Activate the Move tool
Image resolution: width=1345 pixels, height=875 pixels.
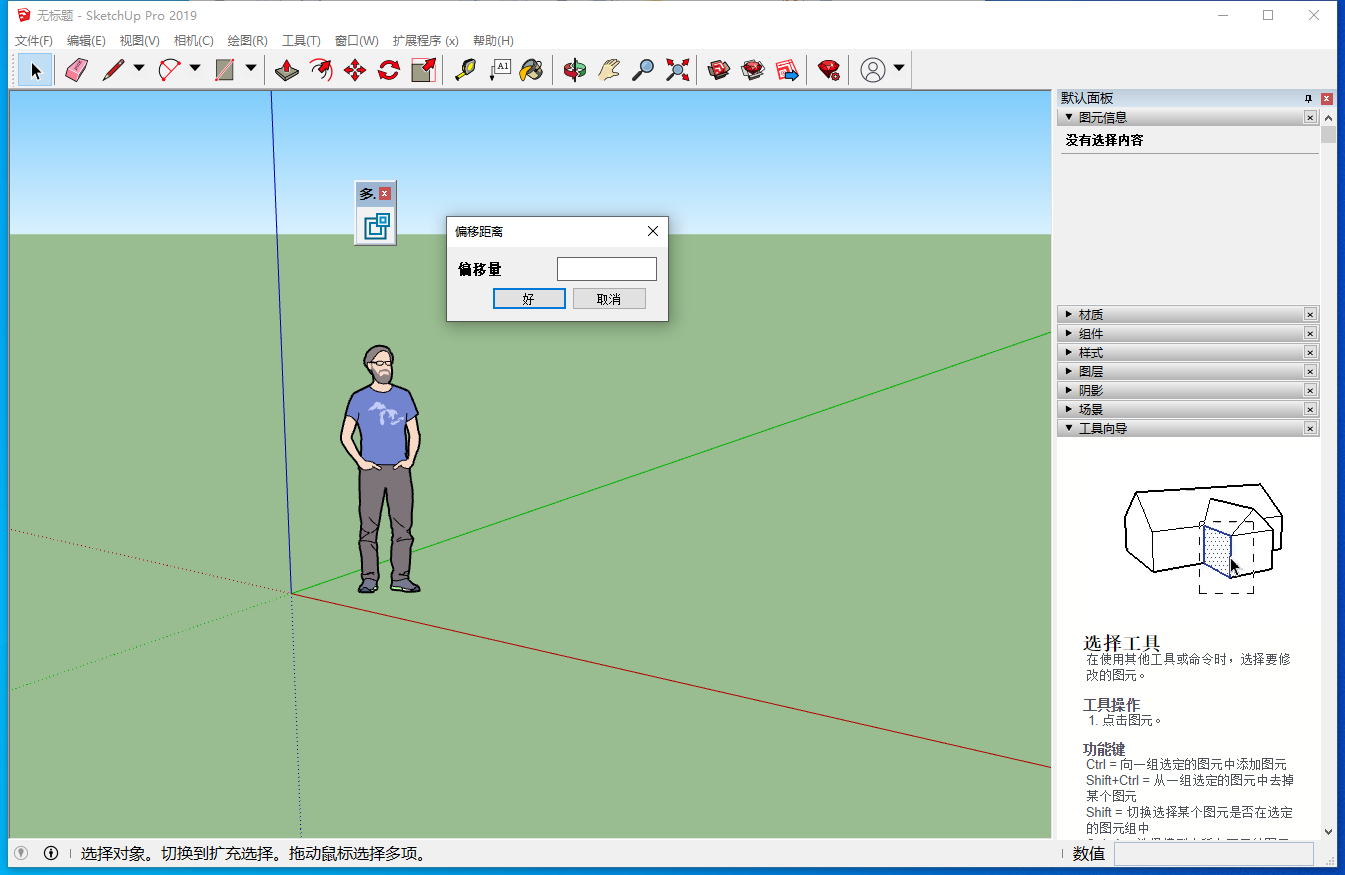tap(355, 70)
